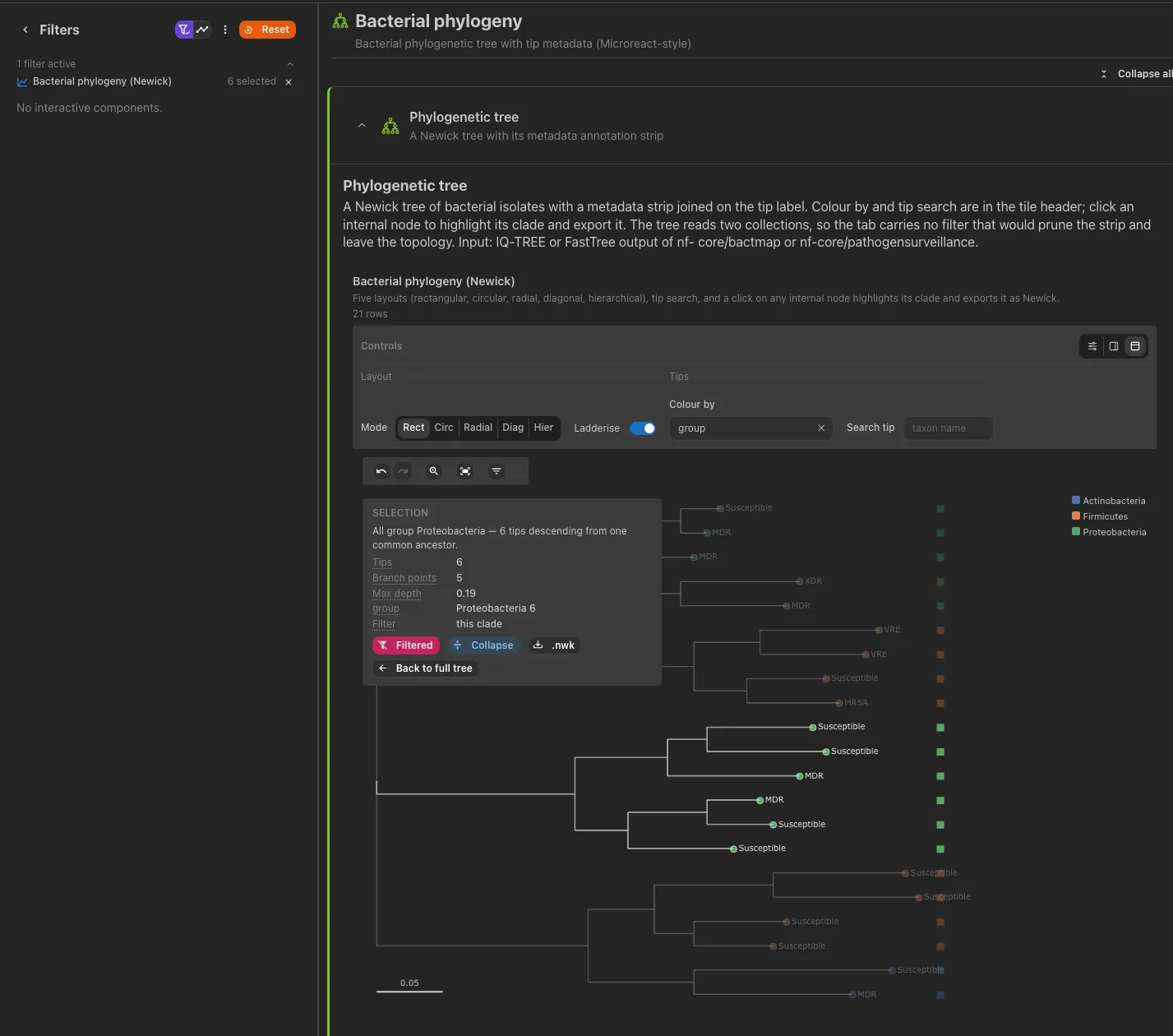The width and height of the screenshot is (1173, 1036).
Task: Click the XDR tip node
Action: [800, 581]
